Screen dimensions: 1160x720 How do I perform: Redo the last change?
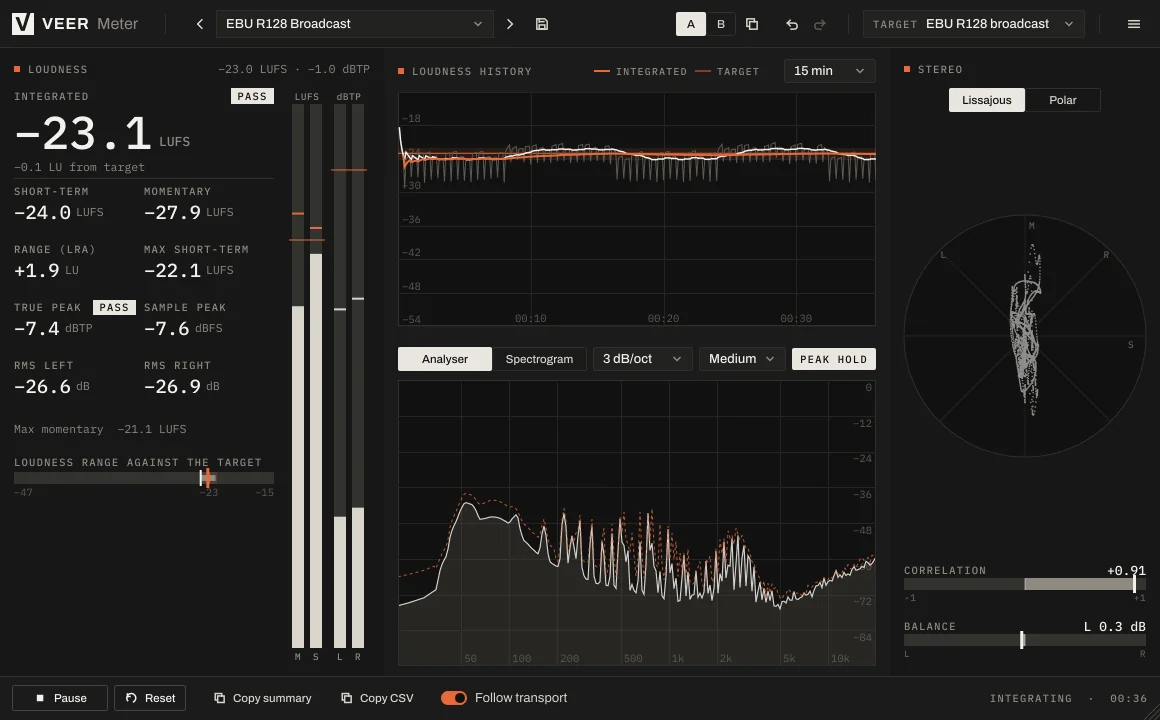820,24
